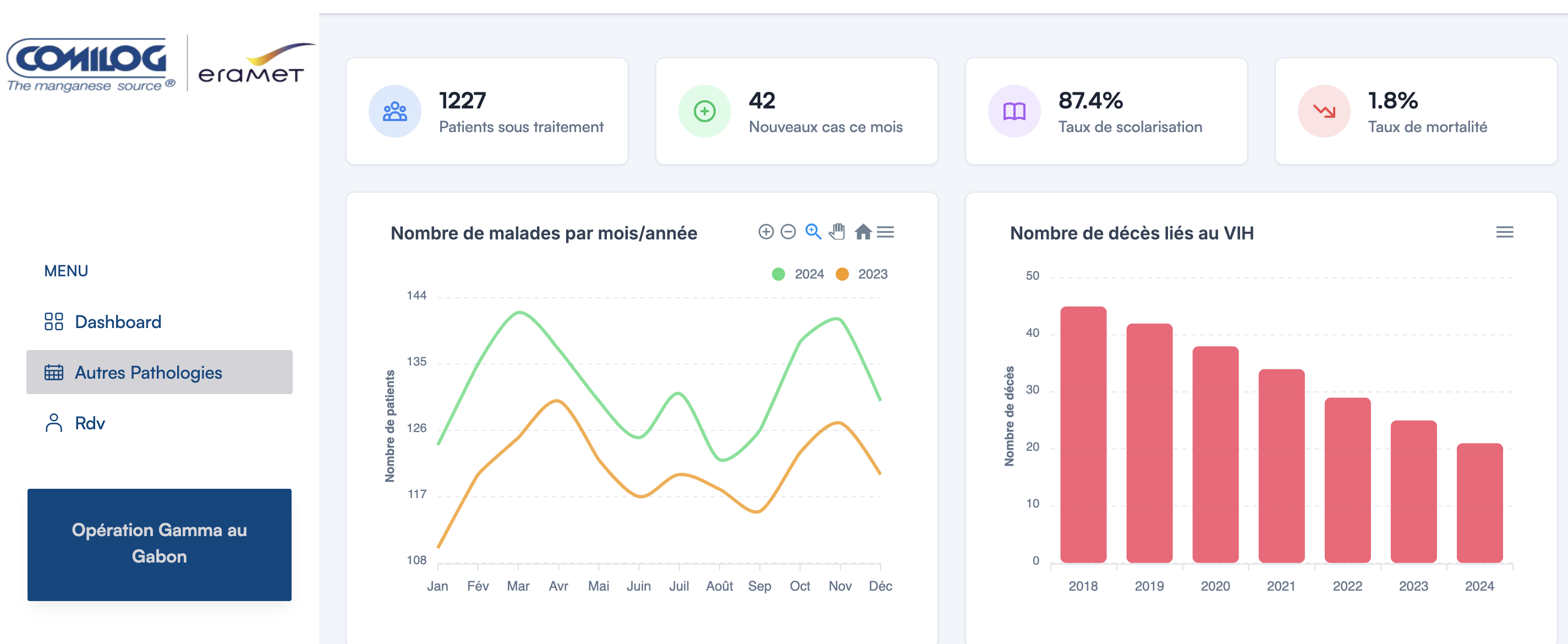Open the Dashboard menu item
Screen dimensions: 1568x644
(160, 321)
